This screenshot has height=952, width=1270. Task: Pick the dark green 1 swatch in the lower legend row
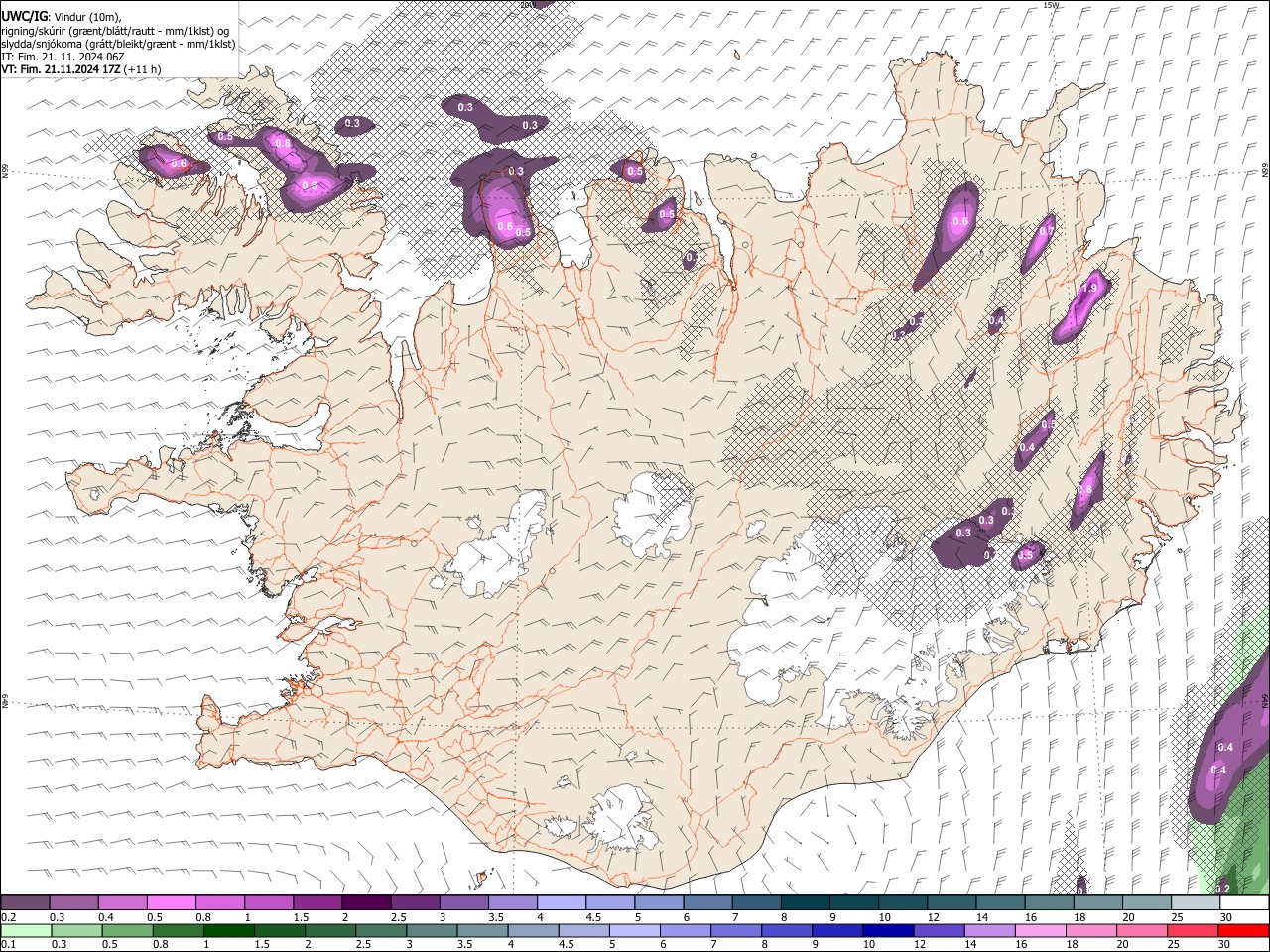[x=228, y=930]
